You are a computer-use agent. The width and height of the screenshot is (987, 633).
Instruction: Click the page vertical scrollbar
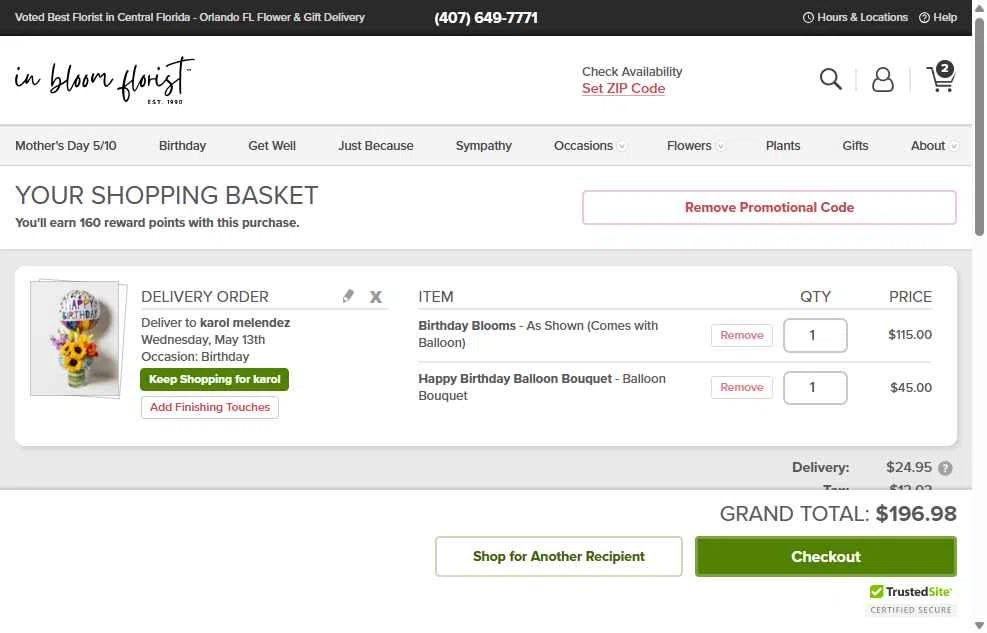tap(979, 126)
